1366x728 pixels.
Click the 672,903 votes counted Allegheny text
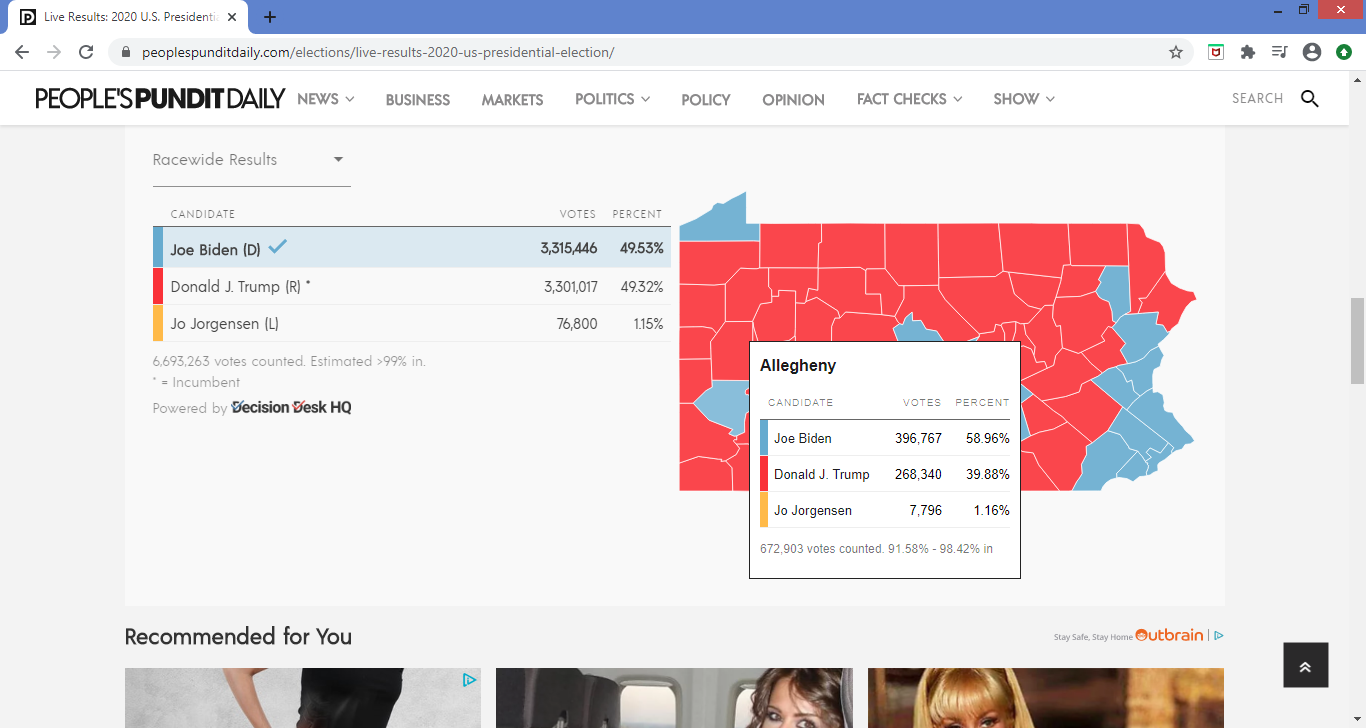click(876, 549)
